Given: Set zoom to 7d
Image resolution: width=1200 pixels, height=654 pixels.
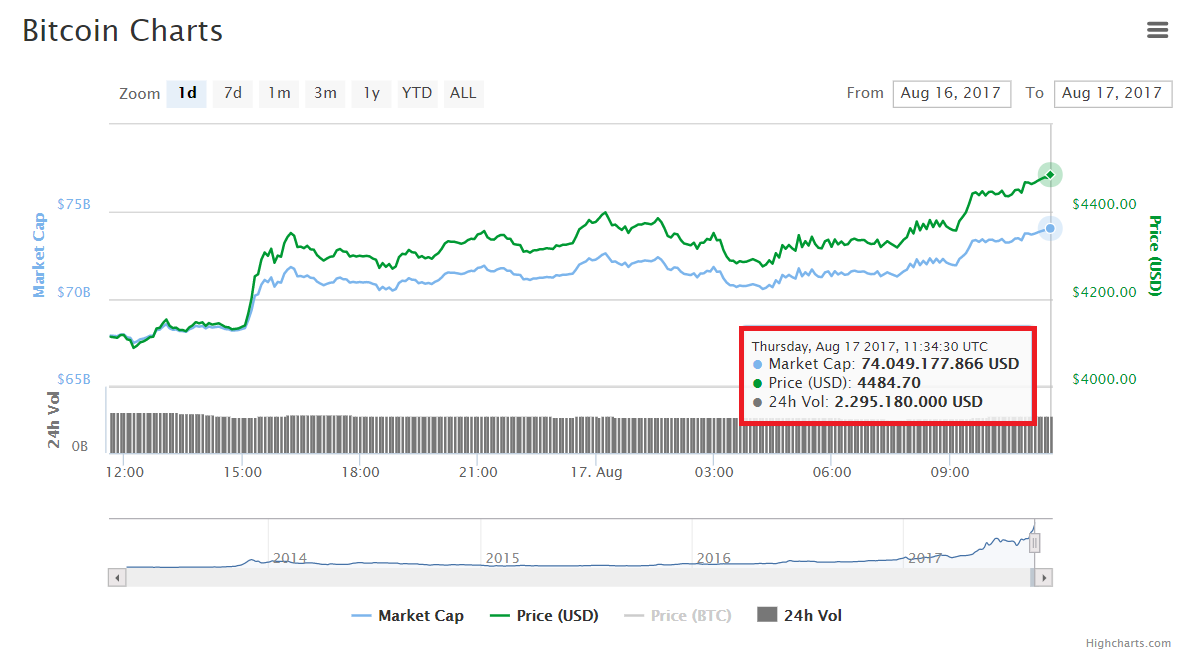Looking at the screenshot, I should coord(232,93).
